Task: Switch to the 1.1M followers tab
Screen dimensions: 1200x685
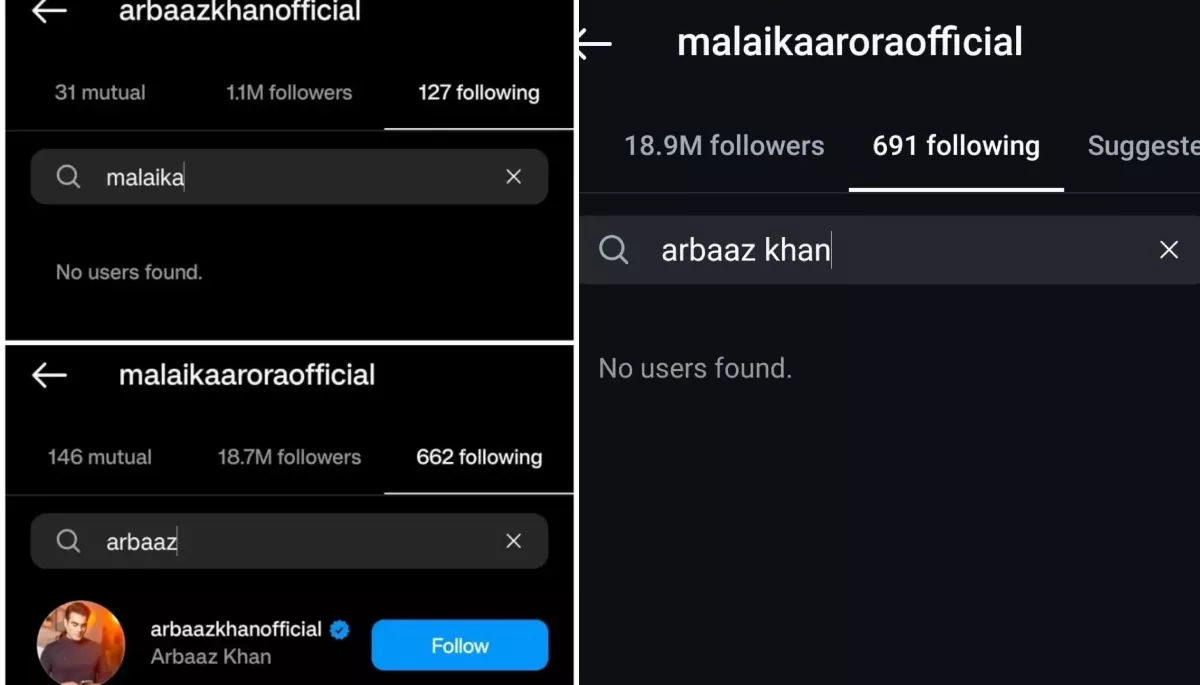Action: (289, 93)
